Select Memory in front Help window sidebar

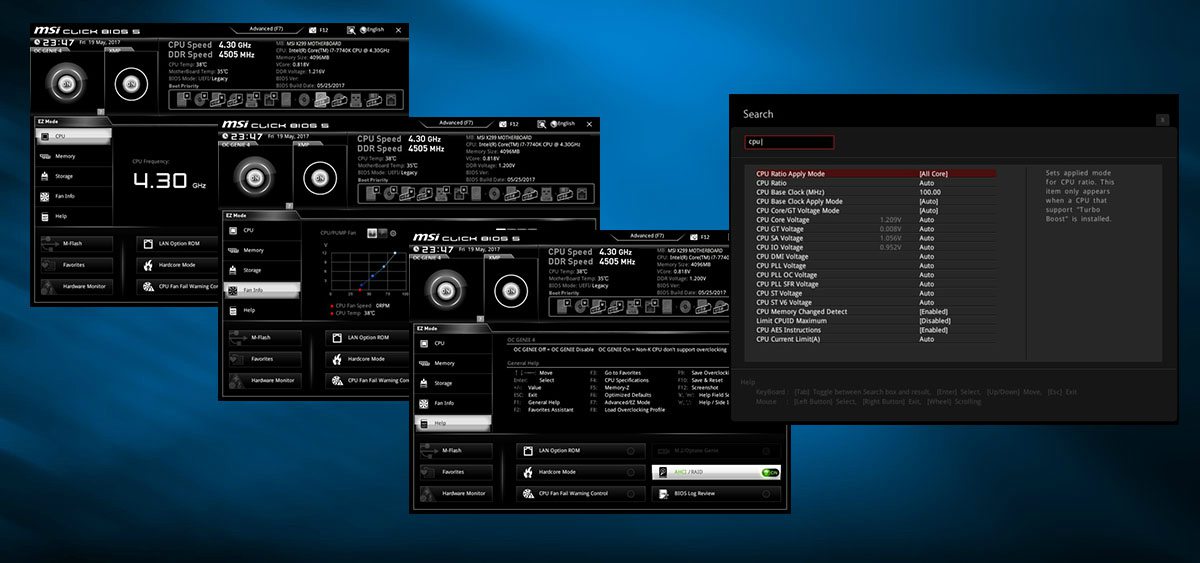453,363
